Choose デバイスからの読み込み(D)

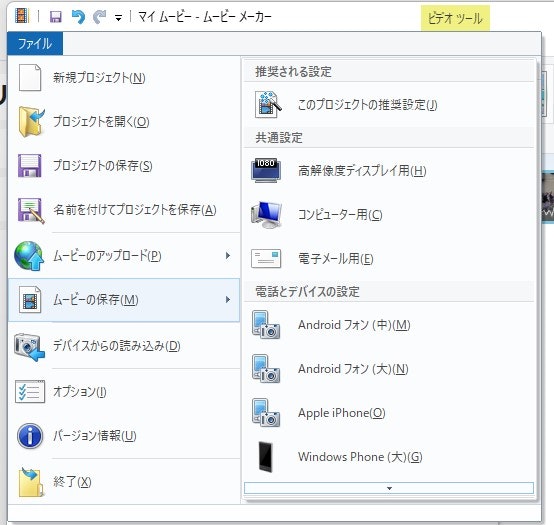pos(124,346)
